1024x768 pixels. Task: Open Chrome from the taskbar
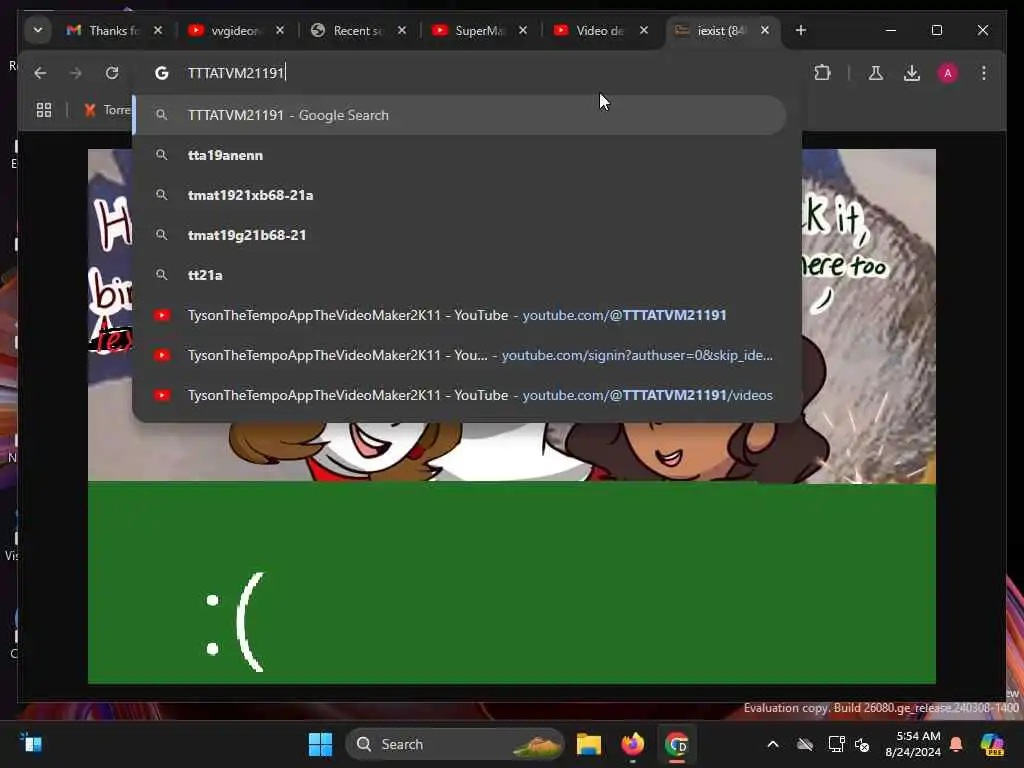[x=677, y=744]
